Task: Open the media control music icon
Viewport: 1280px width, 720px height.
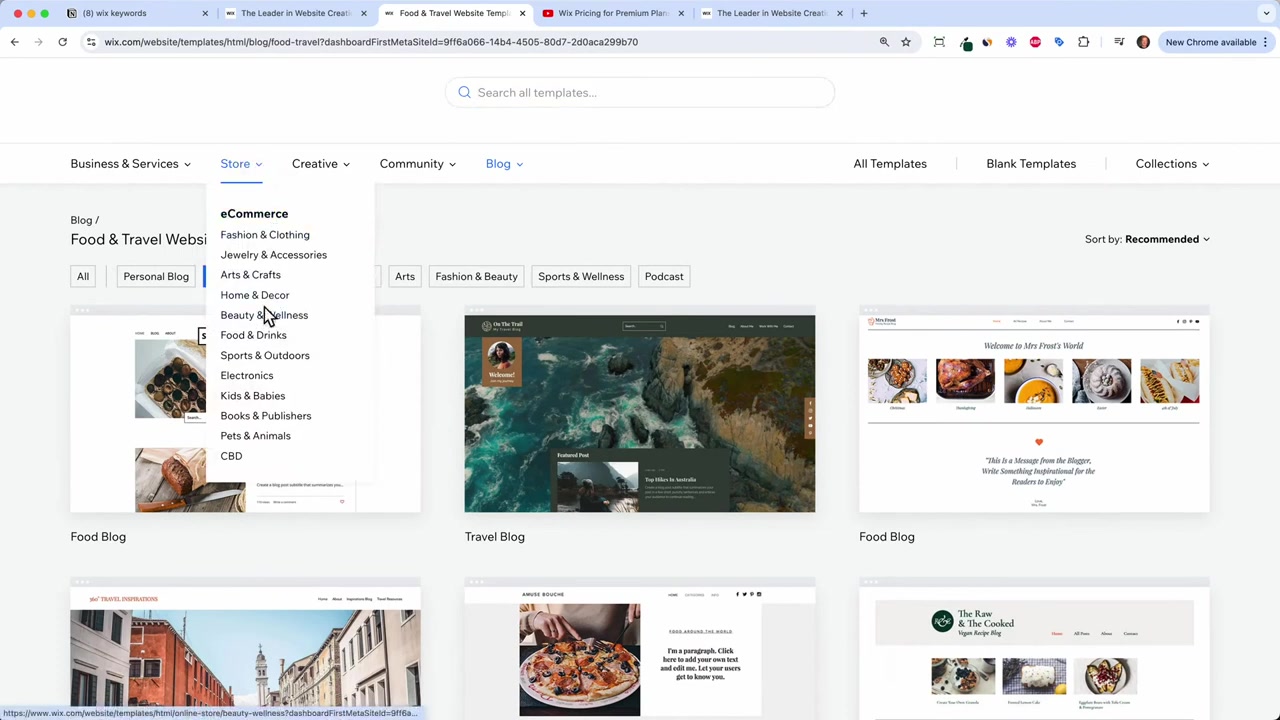Action: tap(1119, 42)
